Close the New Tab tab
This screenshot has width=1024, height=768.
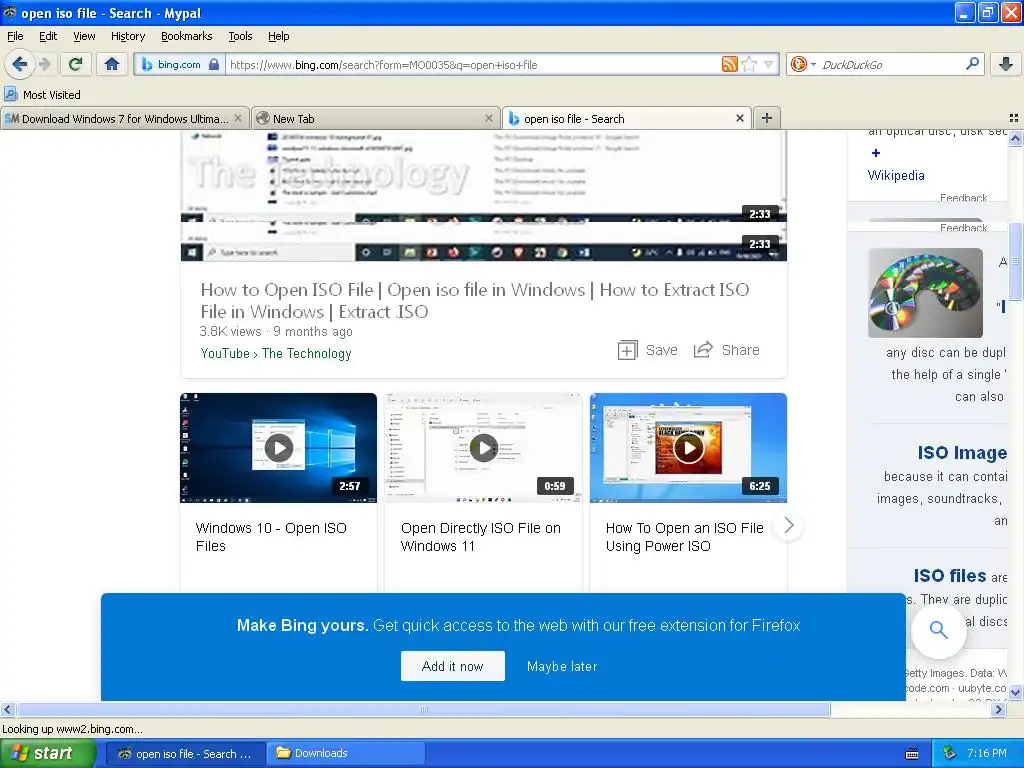click(488, 119)
